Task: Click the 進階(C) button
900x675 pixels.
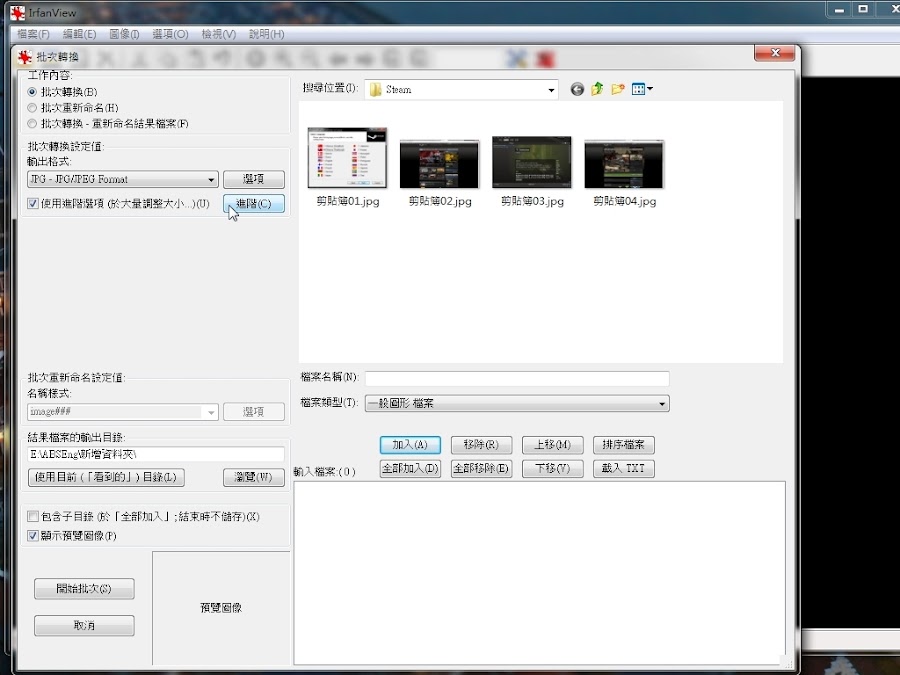Action: coord(254,204)
